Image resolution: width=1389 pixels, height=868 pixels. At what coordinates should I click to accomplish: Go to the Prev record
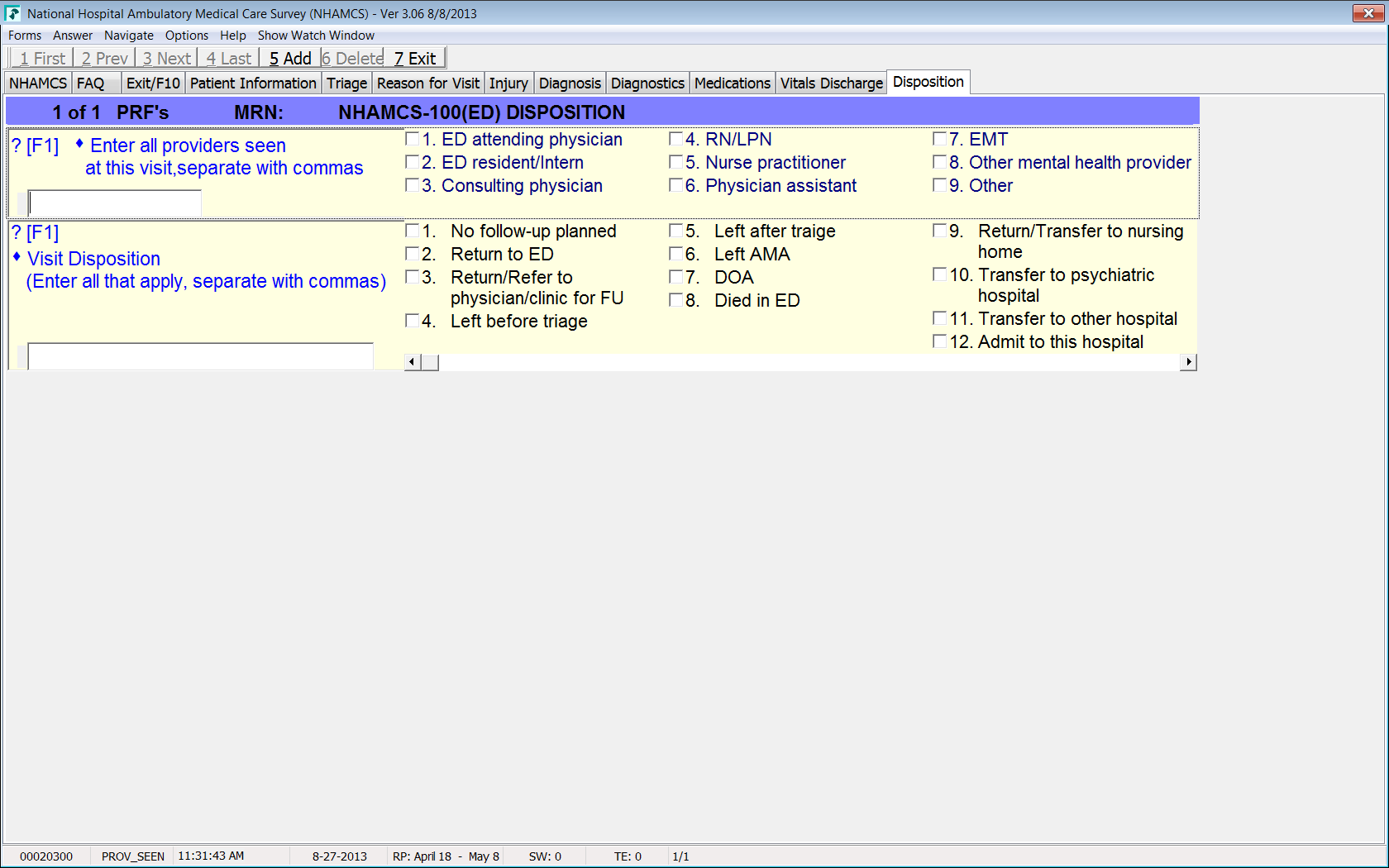coord(105,59)
